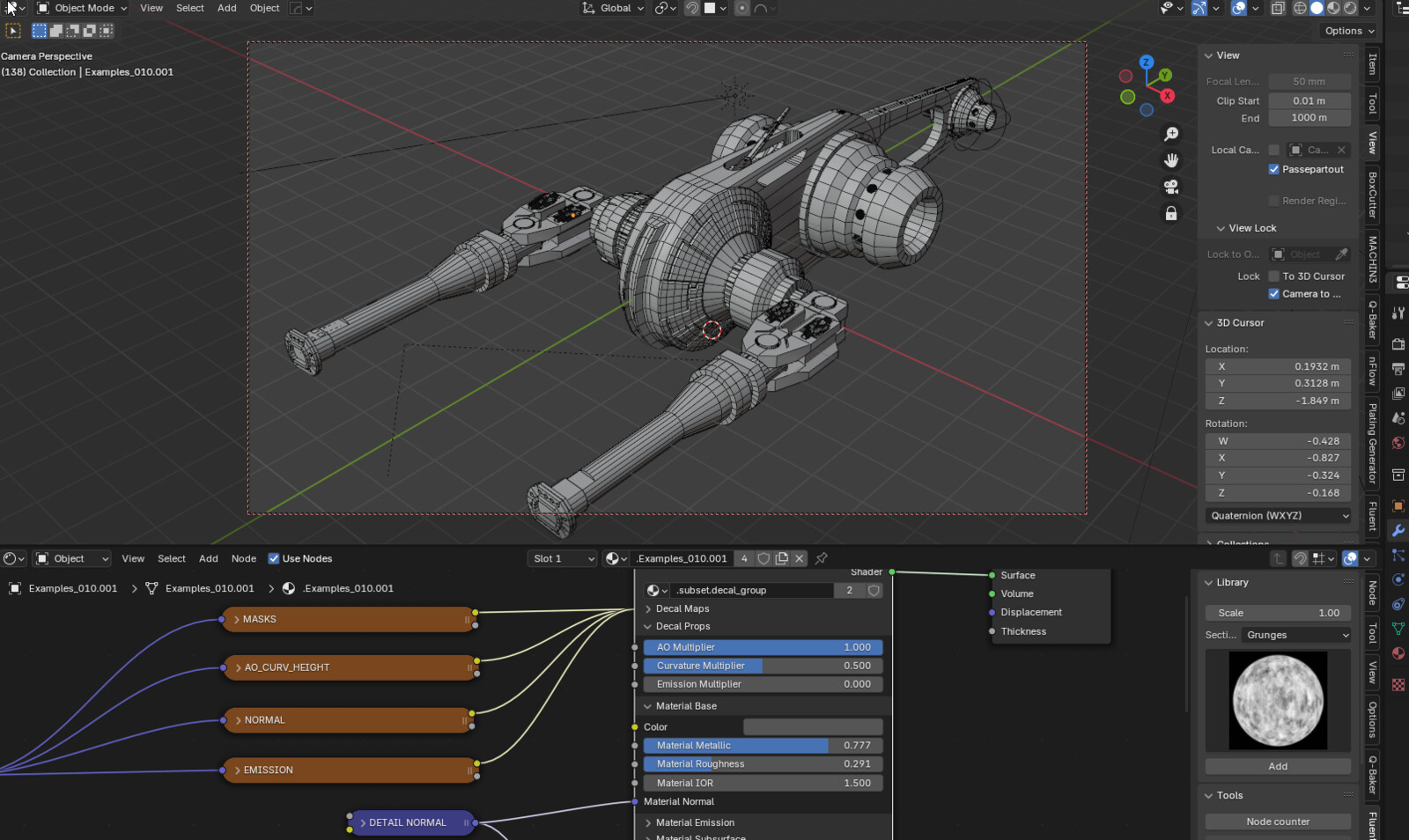Image resolution: width=1409 pixels, height=840 pixels.
Task: Open the node editor Node menu
Action: (x=244, y=558)
